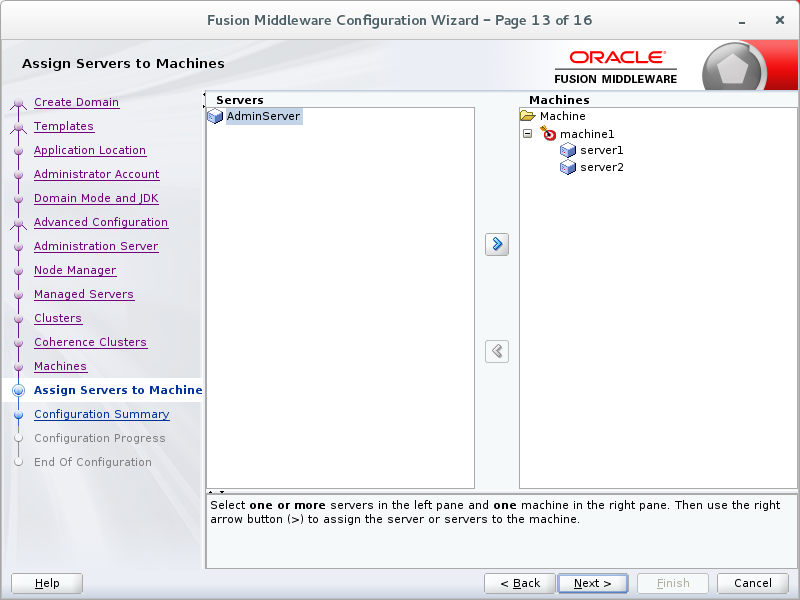The width and height of the screenshot is (800, 600).
Task: Go to Templates step
Action: click(x=64, y=126)
